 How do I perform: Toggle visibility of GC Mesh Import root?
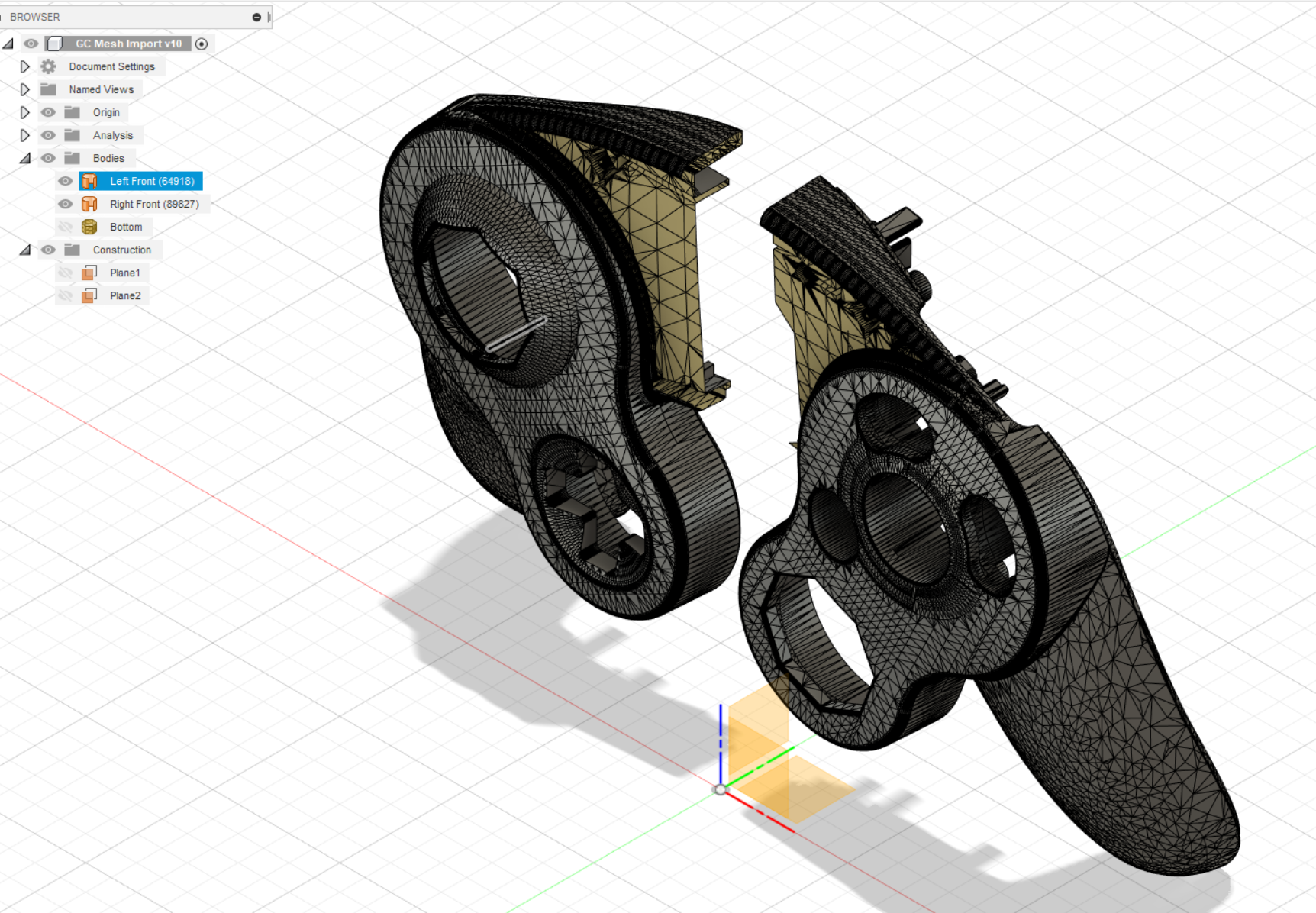point(31,44)
